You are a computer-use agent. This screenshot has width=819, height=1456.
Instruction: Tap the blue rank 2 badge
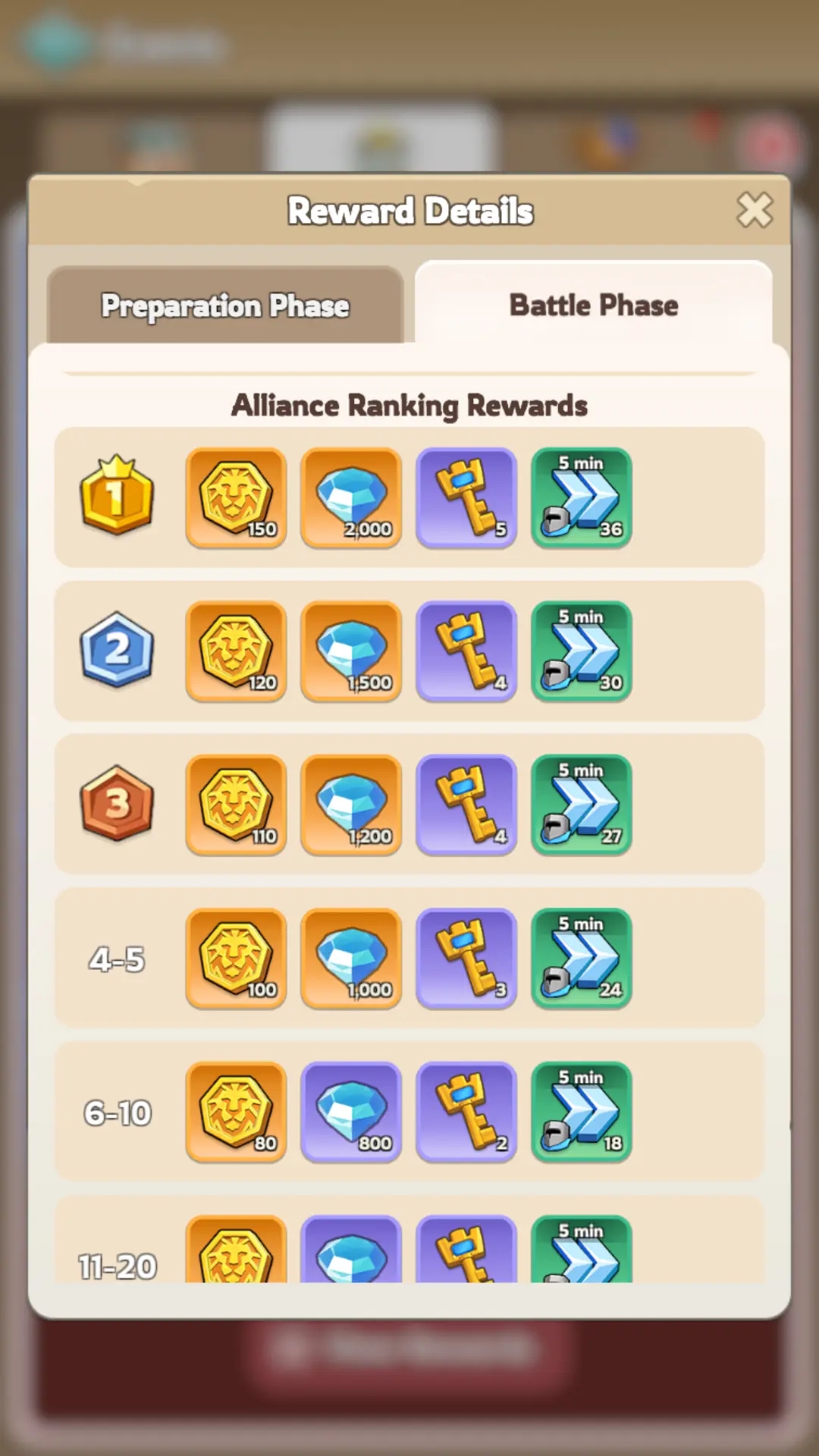[x=117, y=650]
